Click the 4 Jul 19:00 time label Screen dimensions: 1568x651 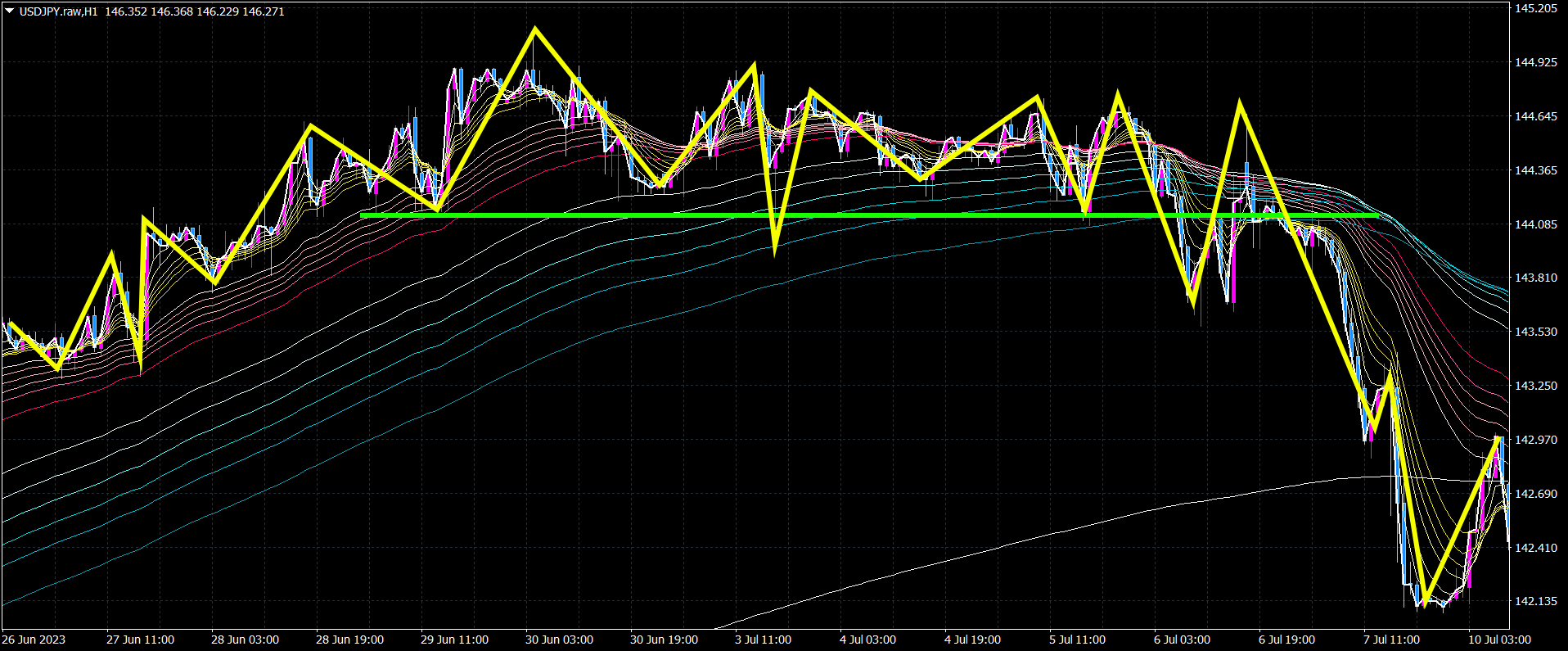point(972,640)
